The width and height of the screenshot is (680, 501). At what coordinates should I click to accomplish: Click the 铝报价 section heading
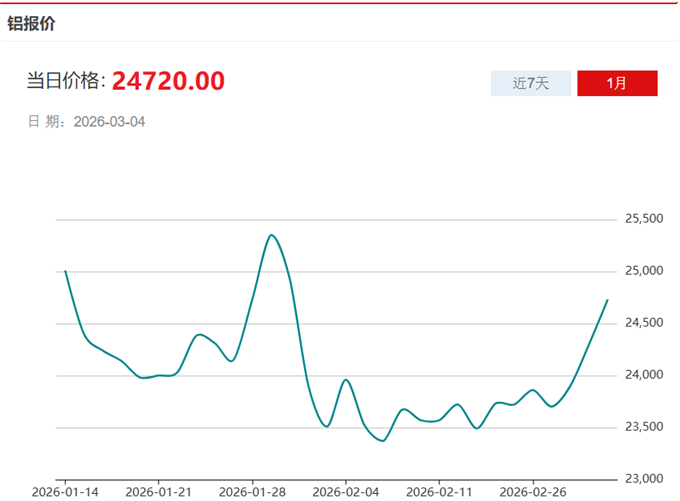tap(31, 23)
